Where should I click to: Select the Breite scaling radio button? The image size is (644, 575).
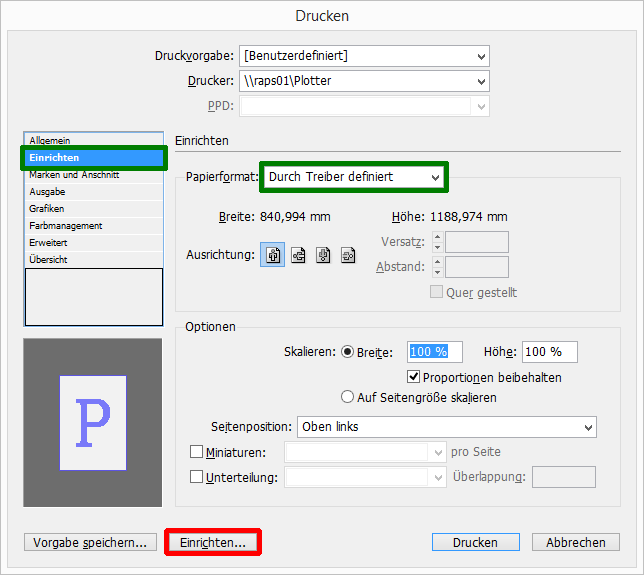click(347, 352)
